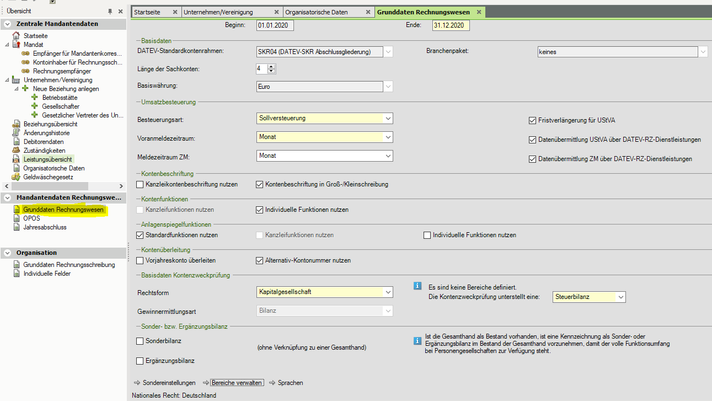This screenshot has width=712, height=401.
Task: Toggle Fristverlängerung für UStVA checkbox
Action: click(532, 120)
